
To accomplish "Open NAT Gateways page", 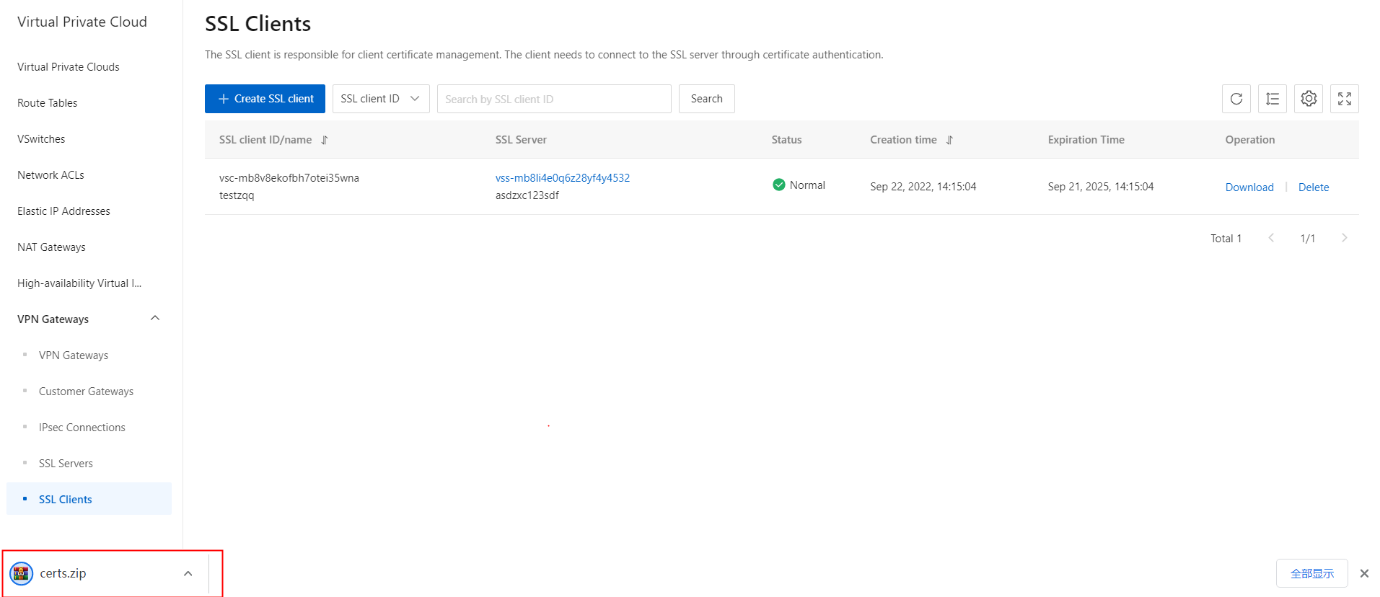I will (51, 247).
